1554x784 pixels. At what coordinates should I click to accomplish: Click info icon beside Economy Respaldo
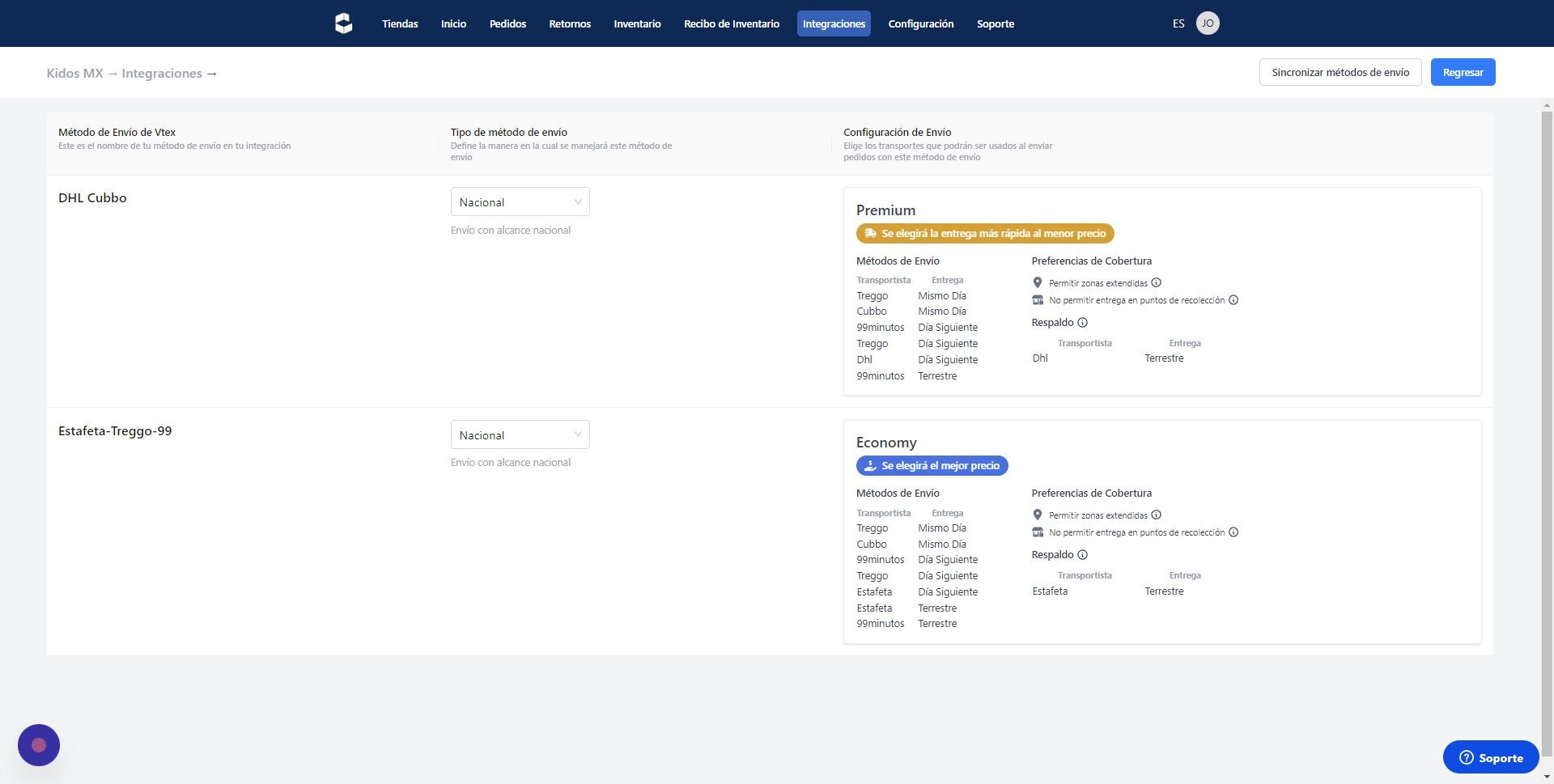[x=1083, y=555]
